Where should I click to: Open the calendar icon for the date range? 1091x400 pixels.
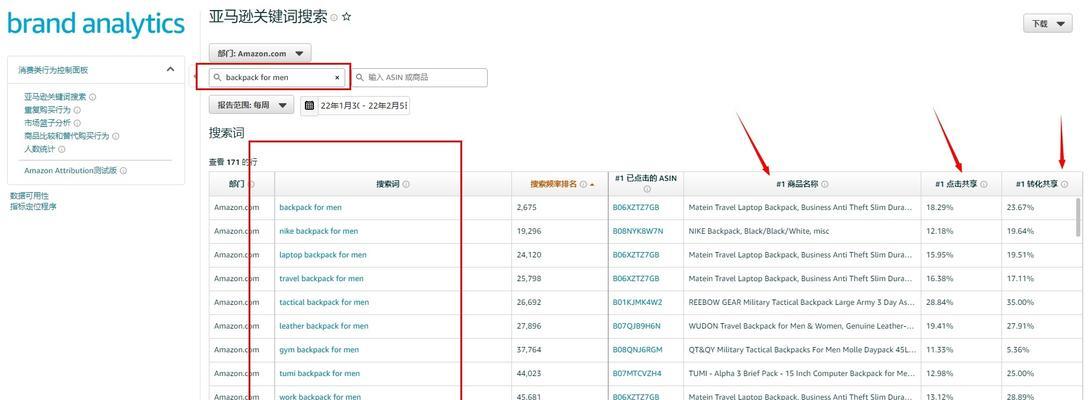click(310, 106)
